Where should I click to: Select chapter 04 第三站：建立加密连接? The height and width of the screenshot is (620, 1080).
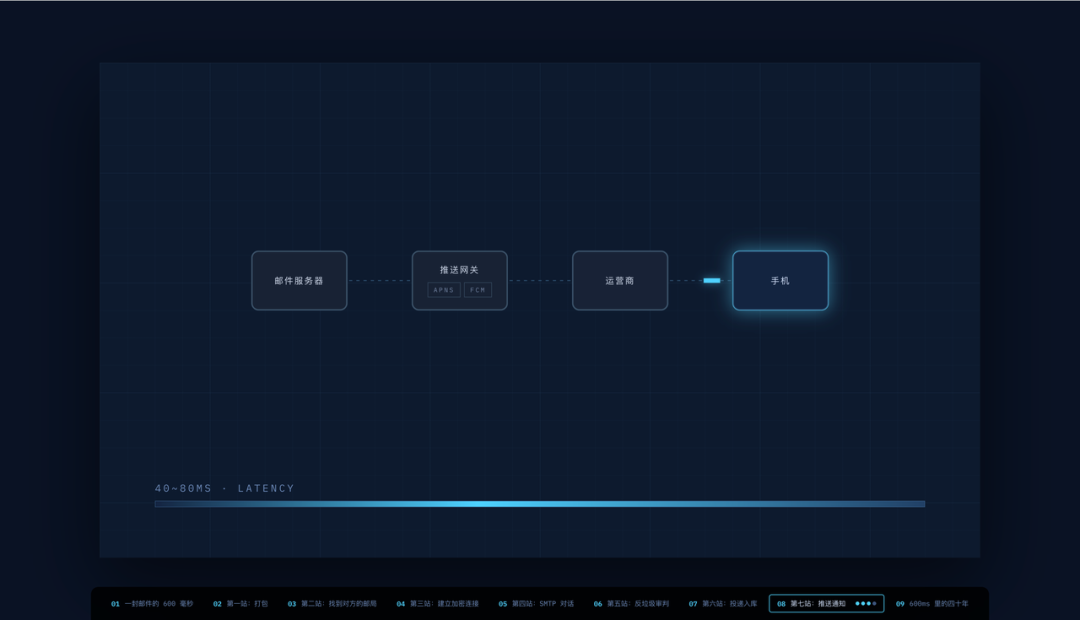[437, 603]
